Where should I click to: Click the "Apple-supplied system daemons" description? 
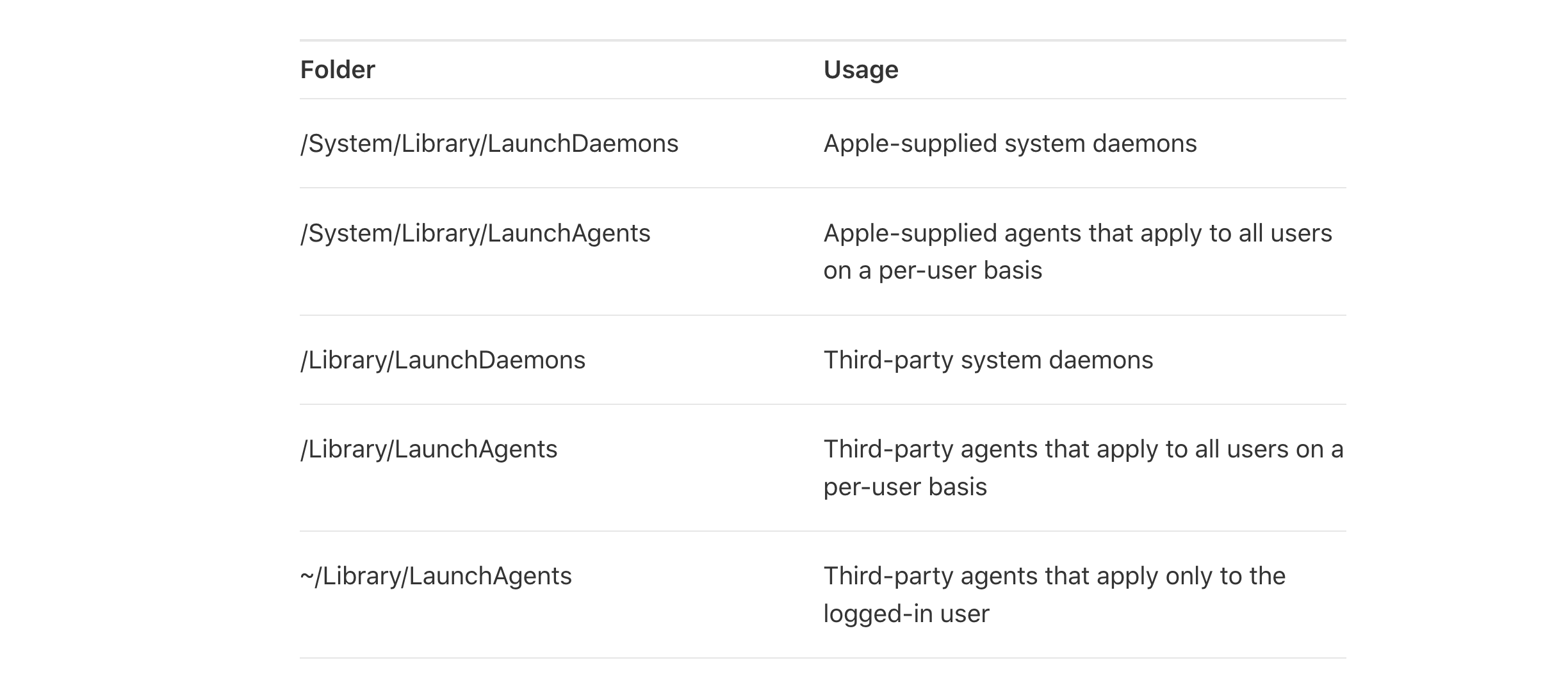(1010, 144)
